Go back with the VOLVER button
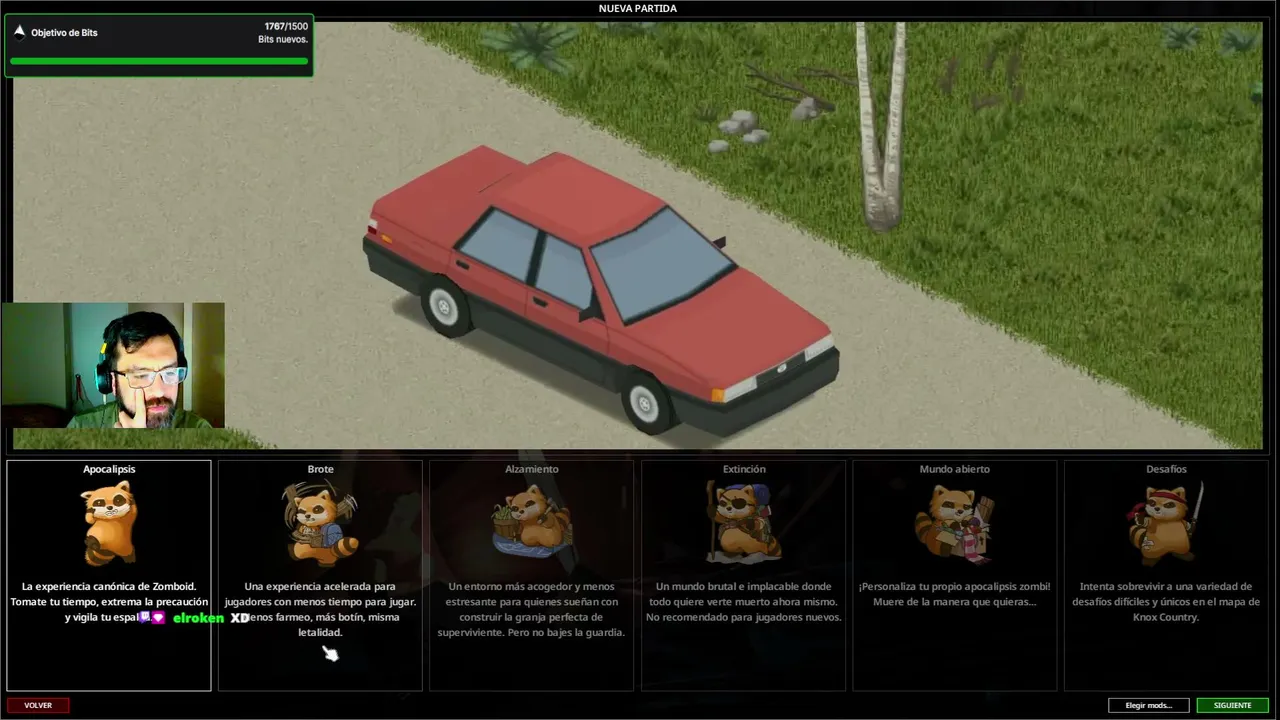Screen dimensions: 1280x720 [38, 705]
